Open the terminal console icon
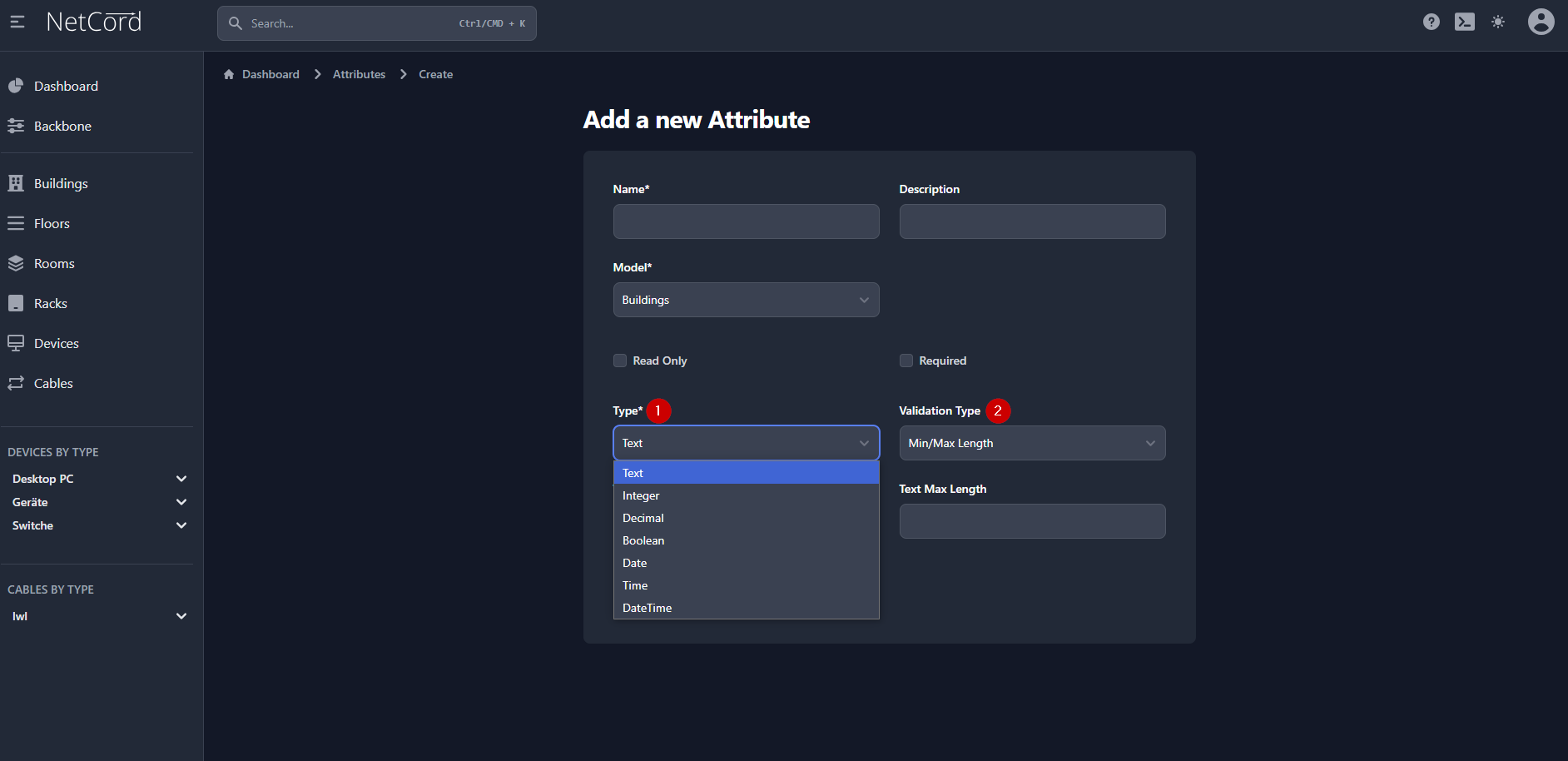1568x761 pixels. 1464,22
